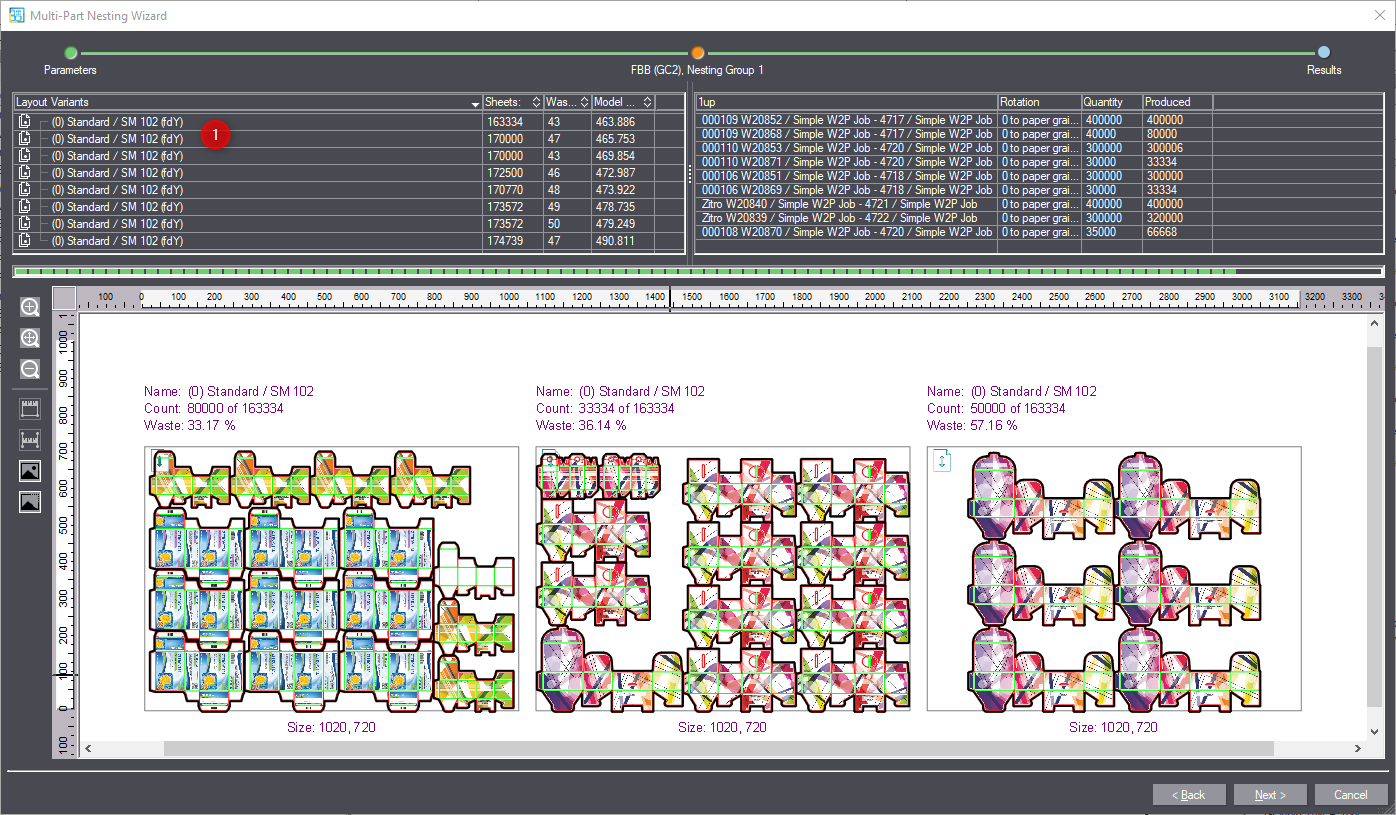The width and height of the screenshot is (1396, 815).
Task: Sort by the Model column arrows
Action: pyautogui.click(x=647, y=102)
